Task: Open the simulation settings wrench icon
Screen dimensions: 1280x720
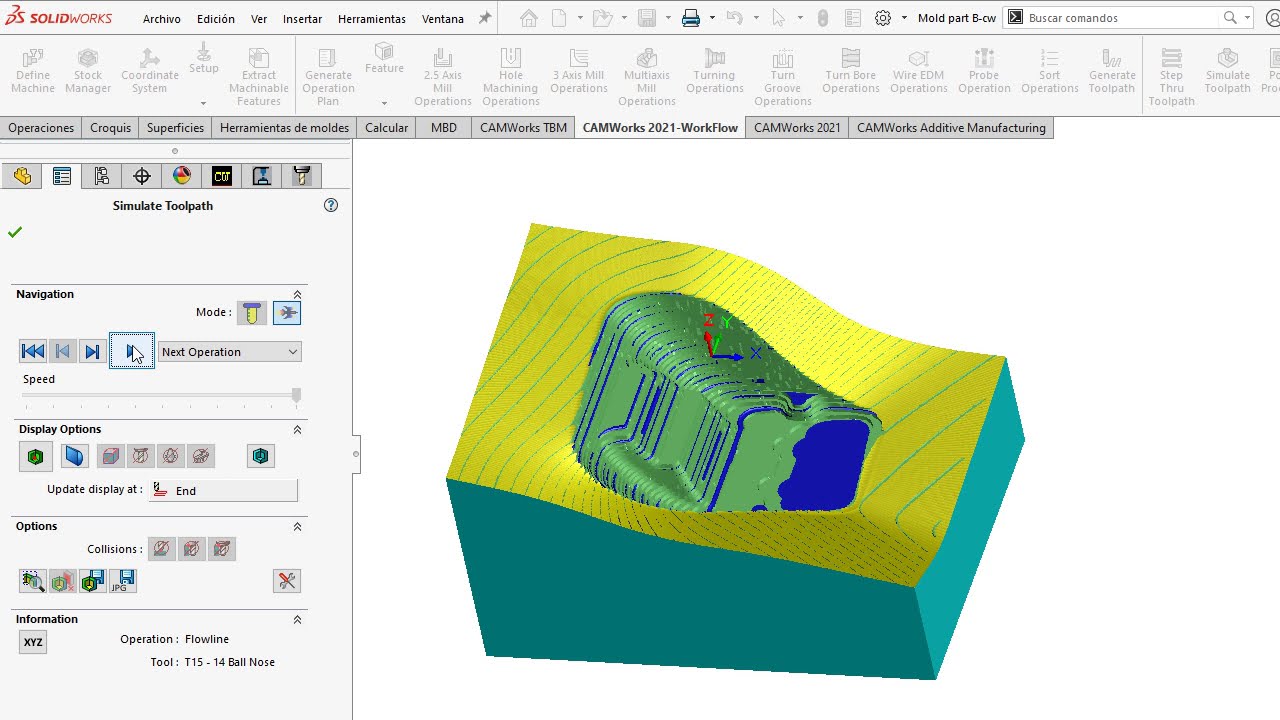Action: tap(287, 581)
